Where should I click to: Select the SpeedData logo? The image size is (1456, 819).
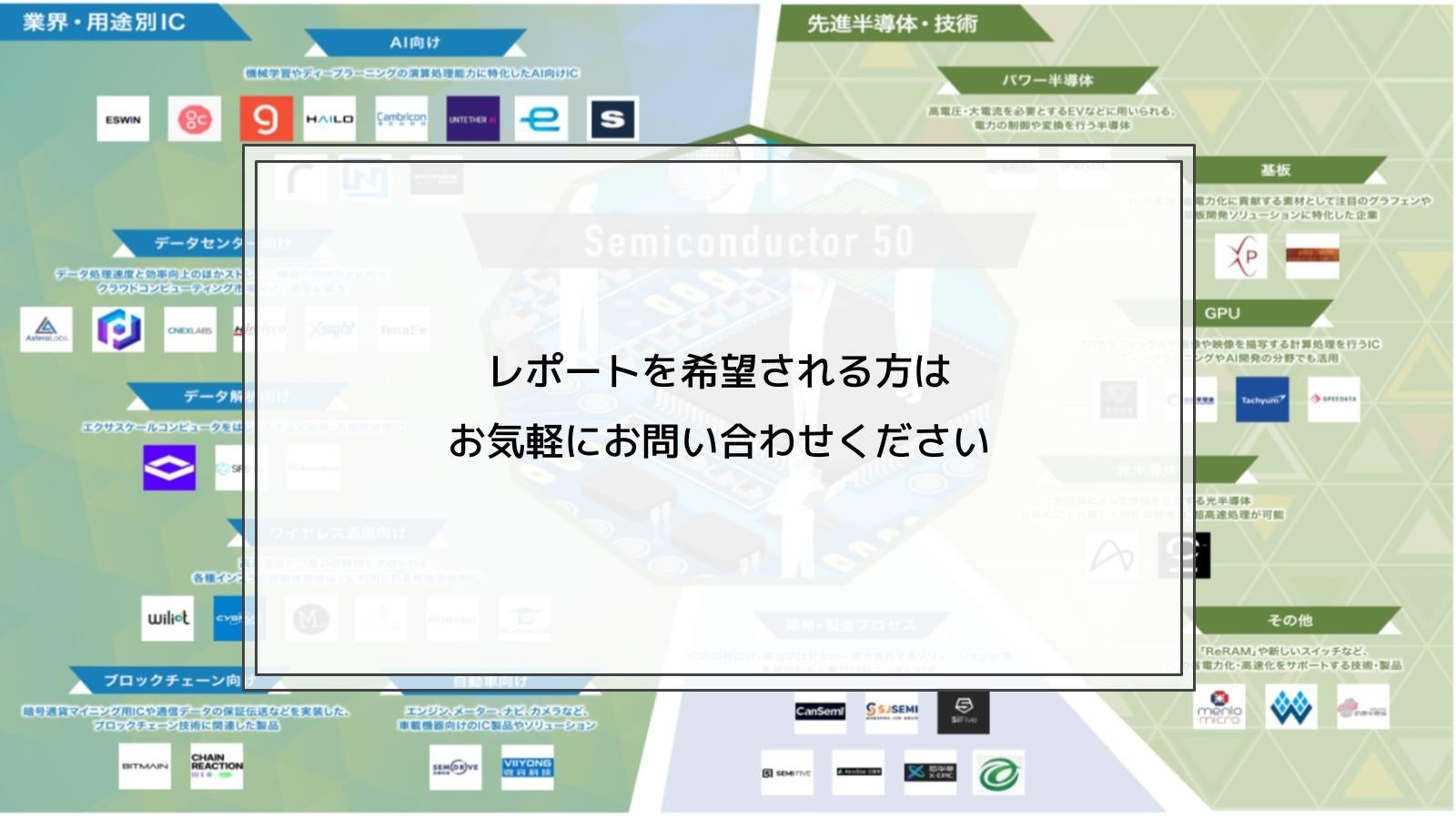coord(1334,399)
